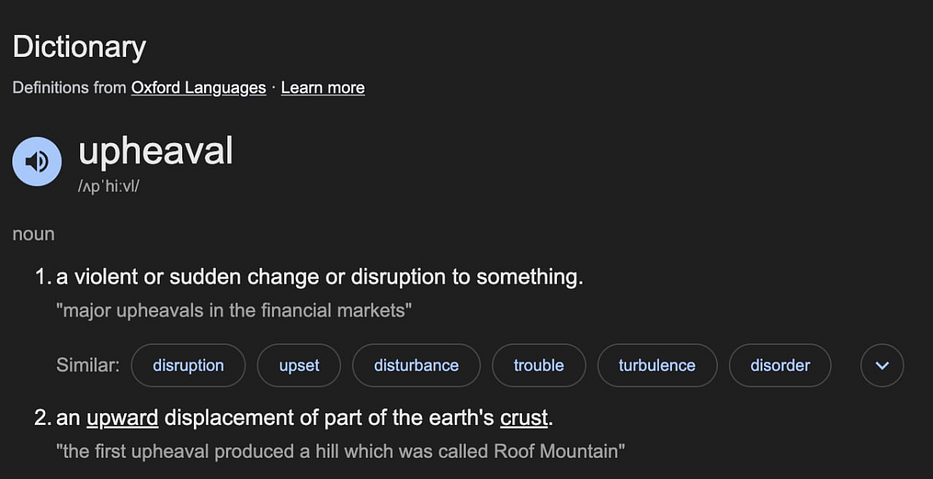Click the "Similar:" label

pos(88,365)
